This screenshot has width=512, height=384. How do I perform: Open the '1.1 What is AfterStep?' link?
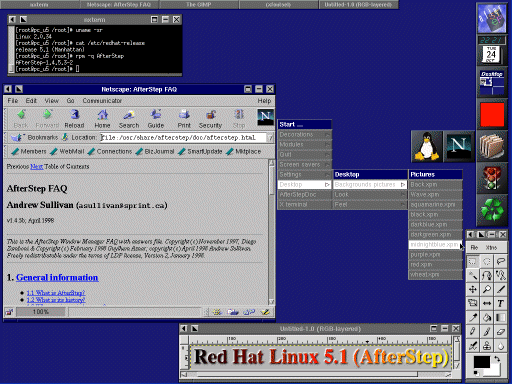coord(56,293)
